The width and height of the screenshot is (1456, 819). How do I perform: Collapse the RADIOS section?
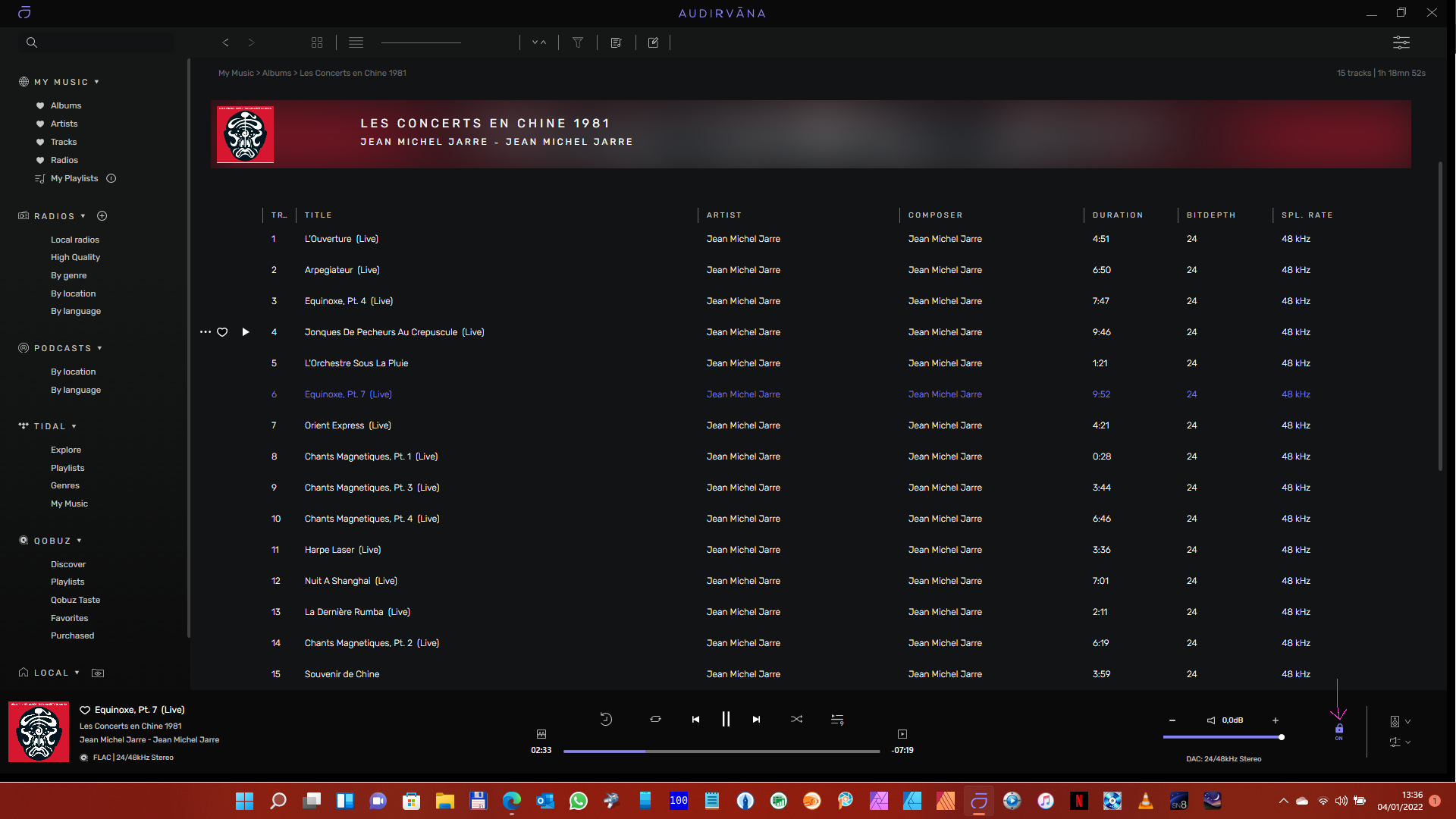coord(83,216)
